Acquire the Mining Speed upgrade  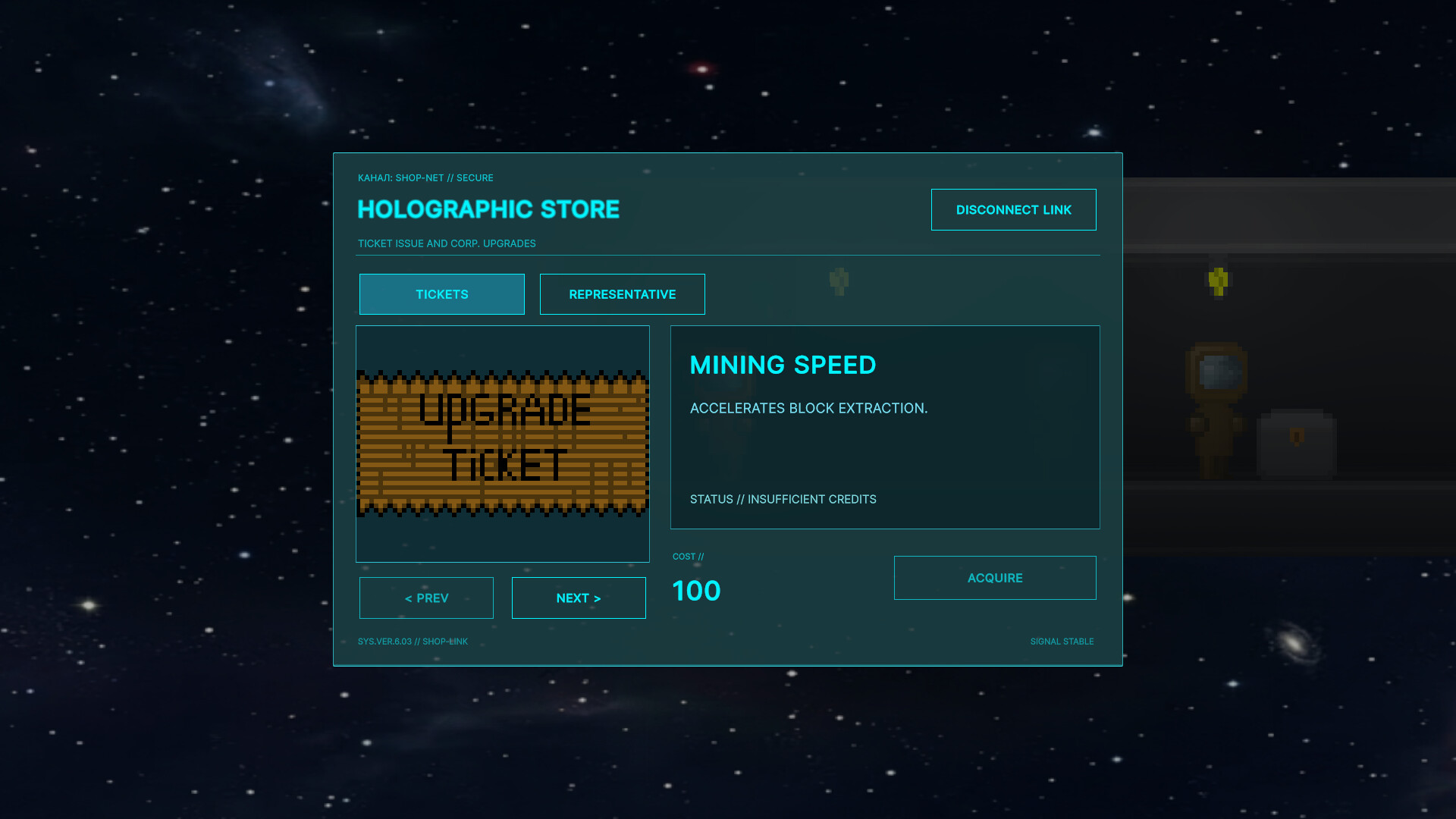[995, 578]
